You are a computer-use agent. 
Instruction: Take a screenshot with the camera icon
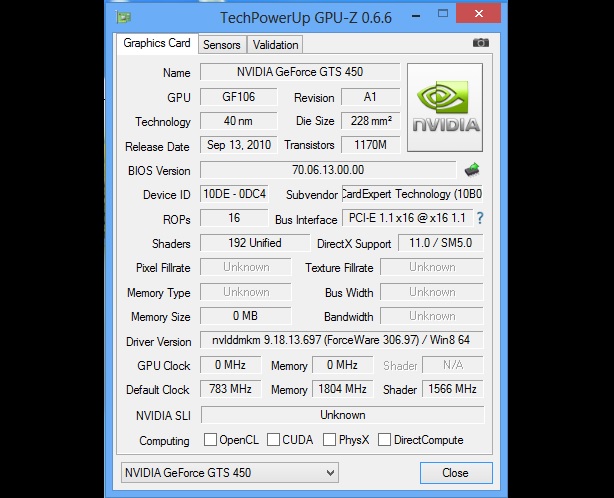pos(480,43)
